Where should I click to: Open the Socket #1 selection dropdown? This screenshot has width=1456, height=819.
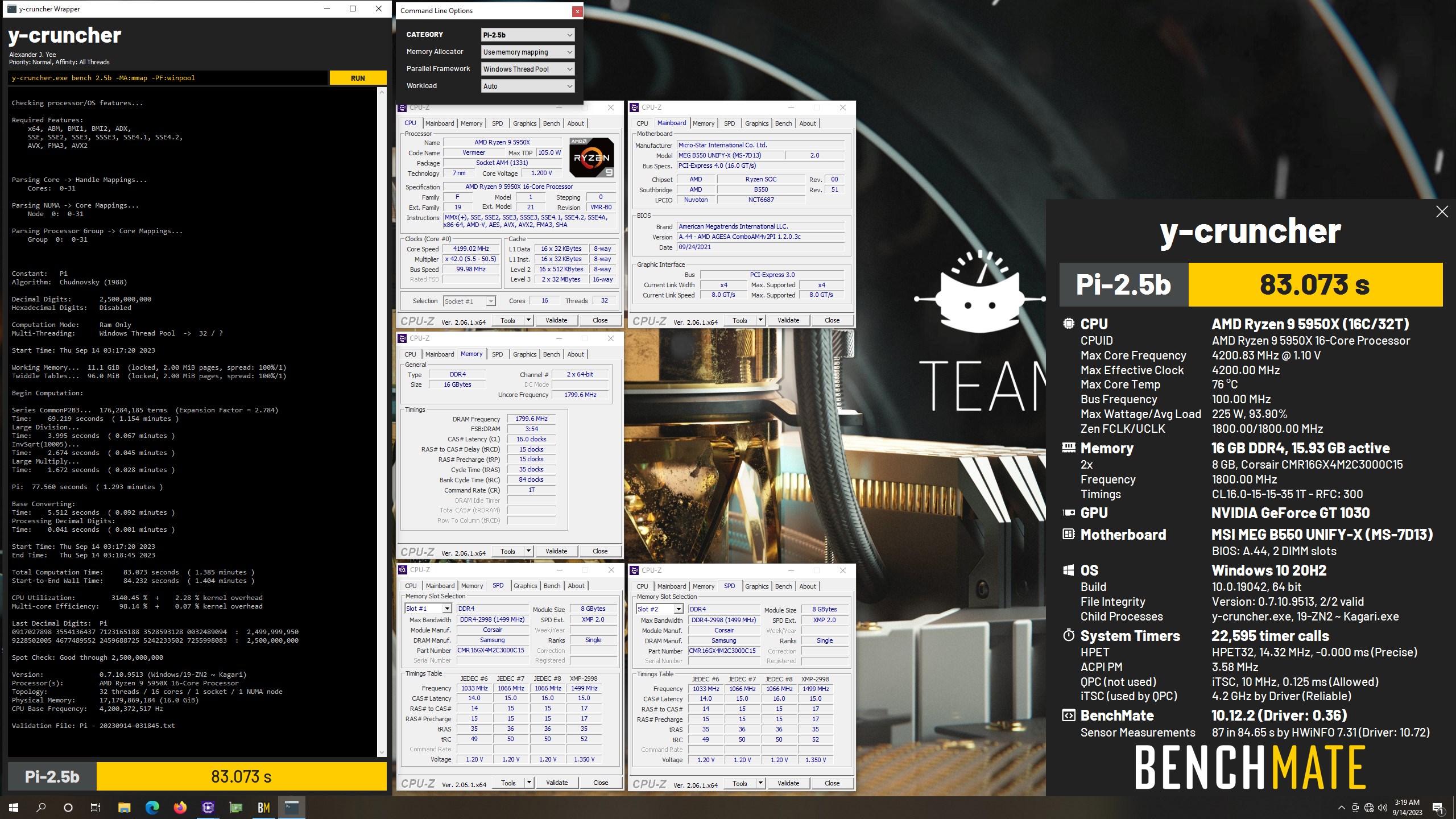469,301
